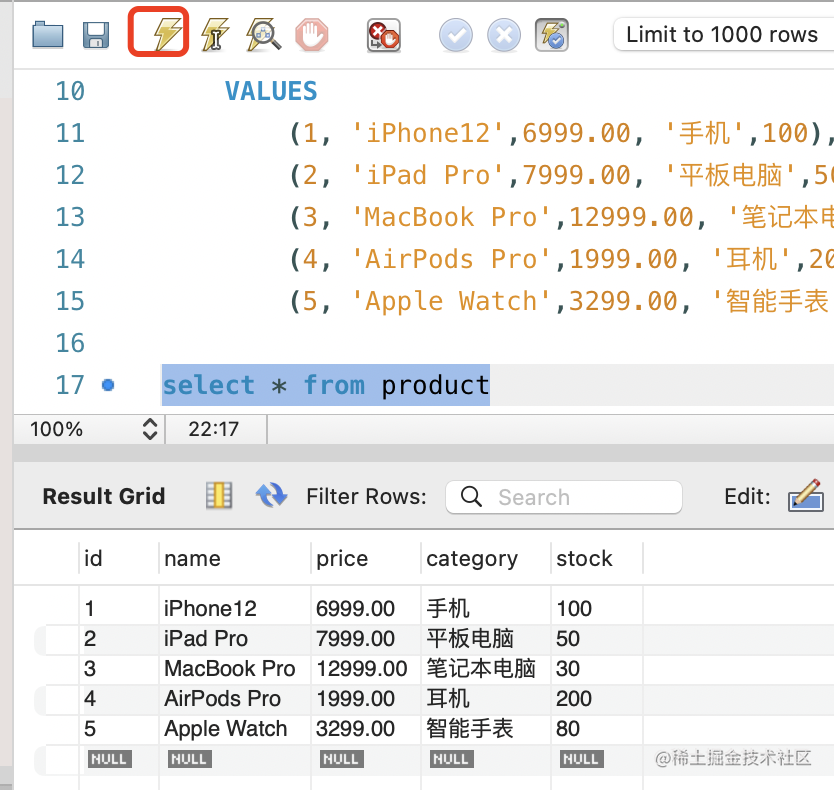
Task: Select the 耳机 category cell
Action: [486, 698]
